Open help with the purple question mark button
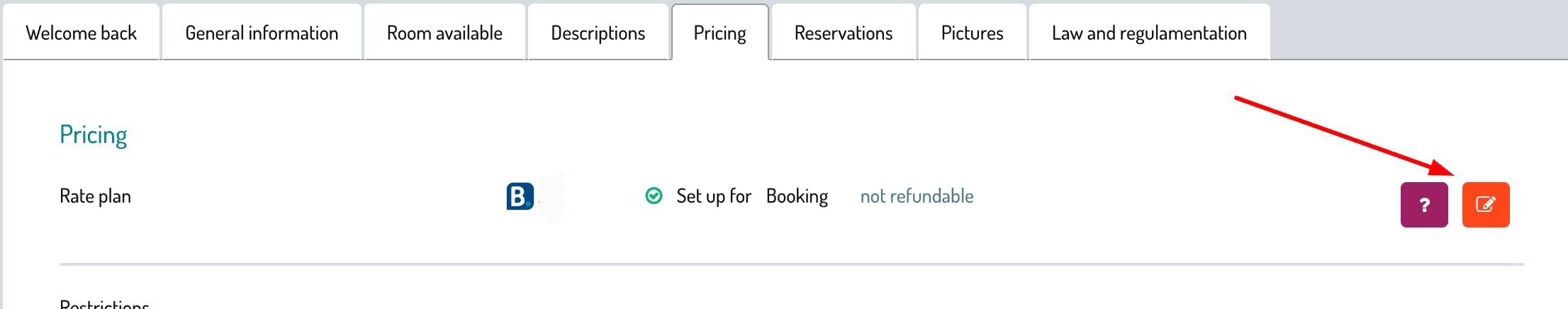 1423,205
